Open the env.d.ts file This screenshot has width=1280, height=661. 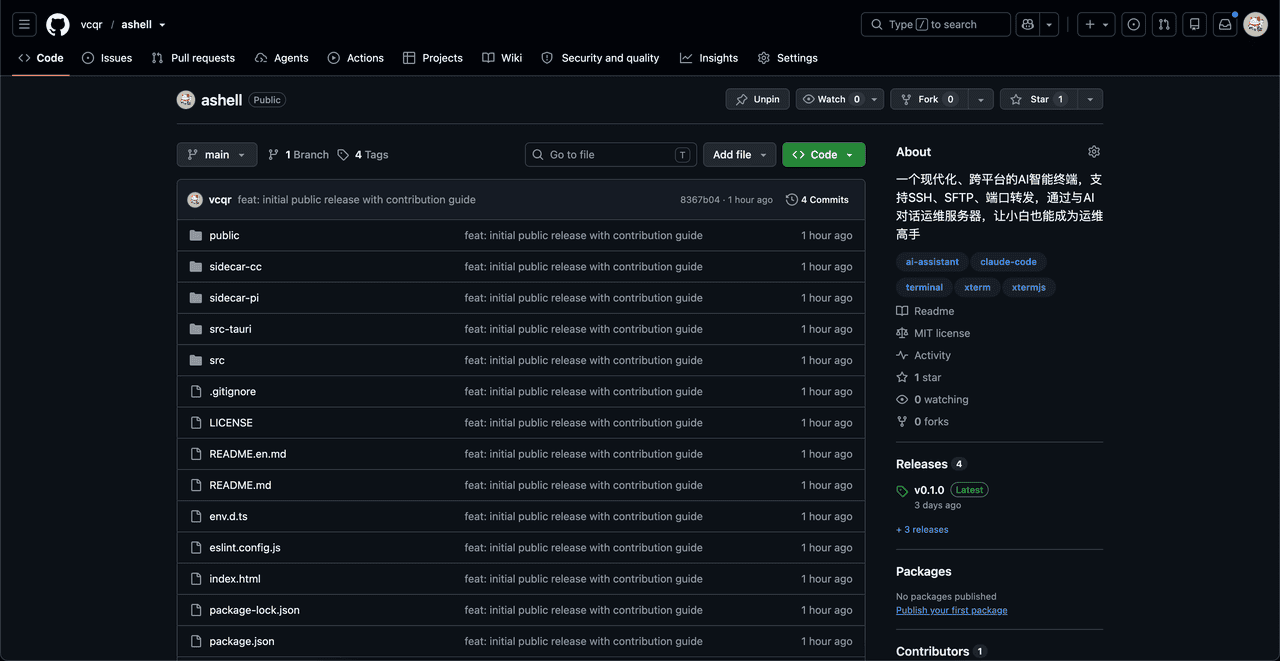pyautogui.click(x=228, y=517)
